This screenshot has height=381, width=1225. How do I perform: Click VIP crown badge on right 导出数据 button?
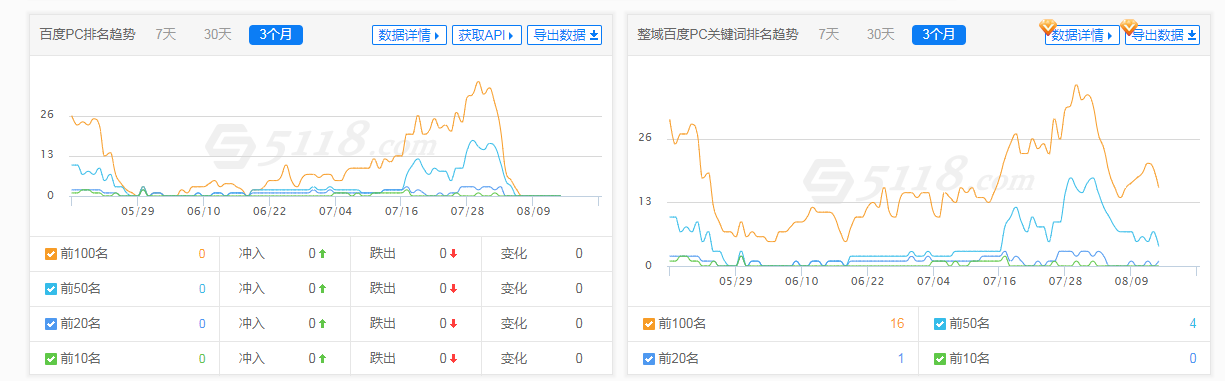point(1130,27)
